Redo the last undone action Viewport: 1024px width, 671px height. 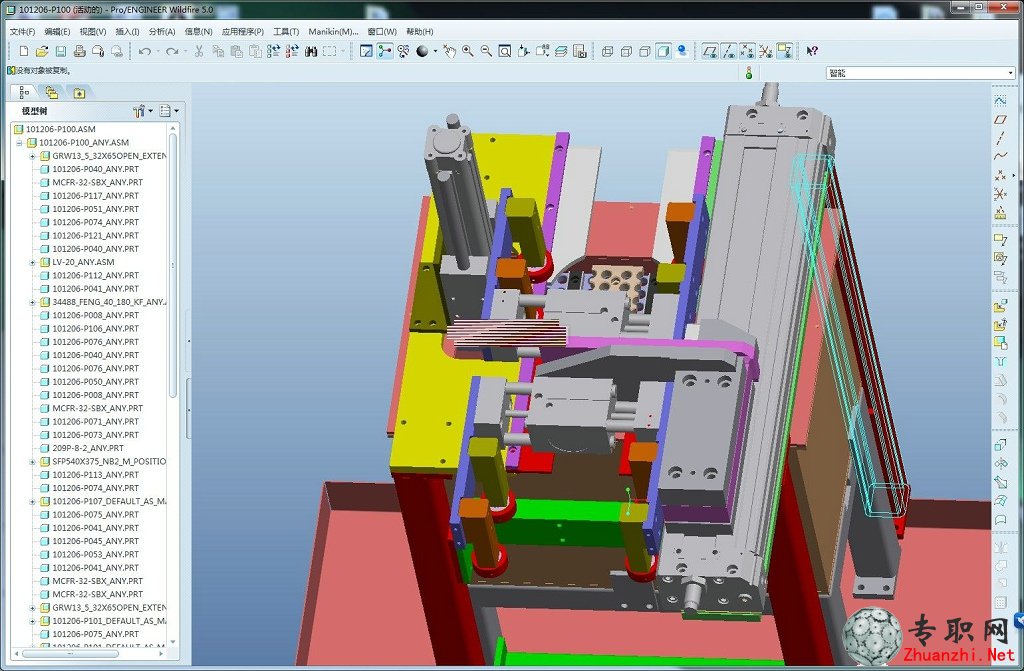(172, 51)
